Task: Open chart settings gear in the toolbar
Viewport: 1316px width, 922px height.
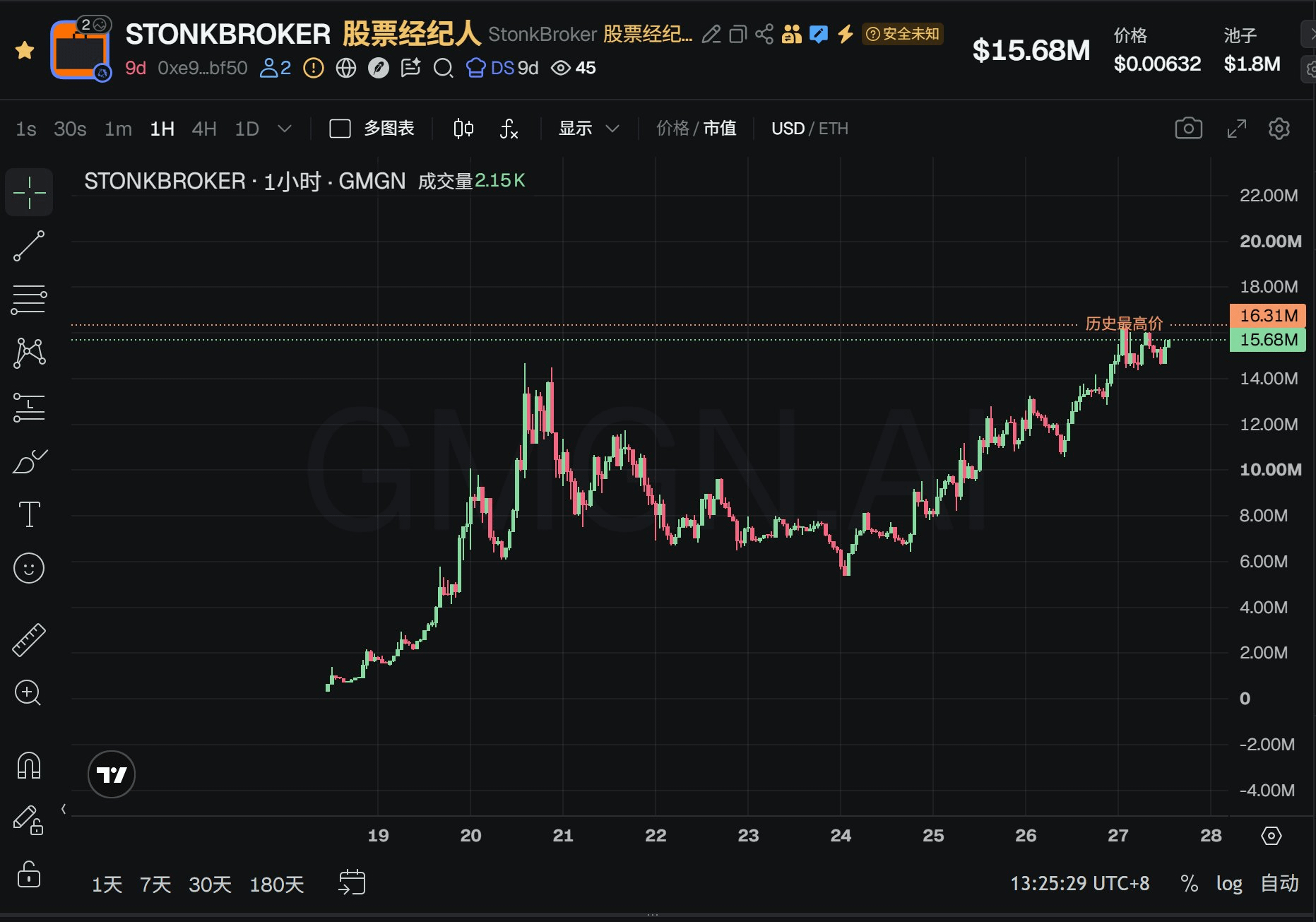Action: pyautogui.click(x=1279, y=129)
